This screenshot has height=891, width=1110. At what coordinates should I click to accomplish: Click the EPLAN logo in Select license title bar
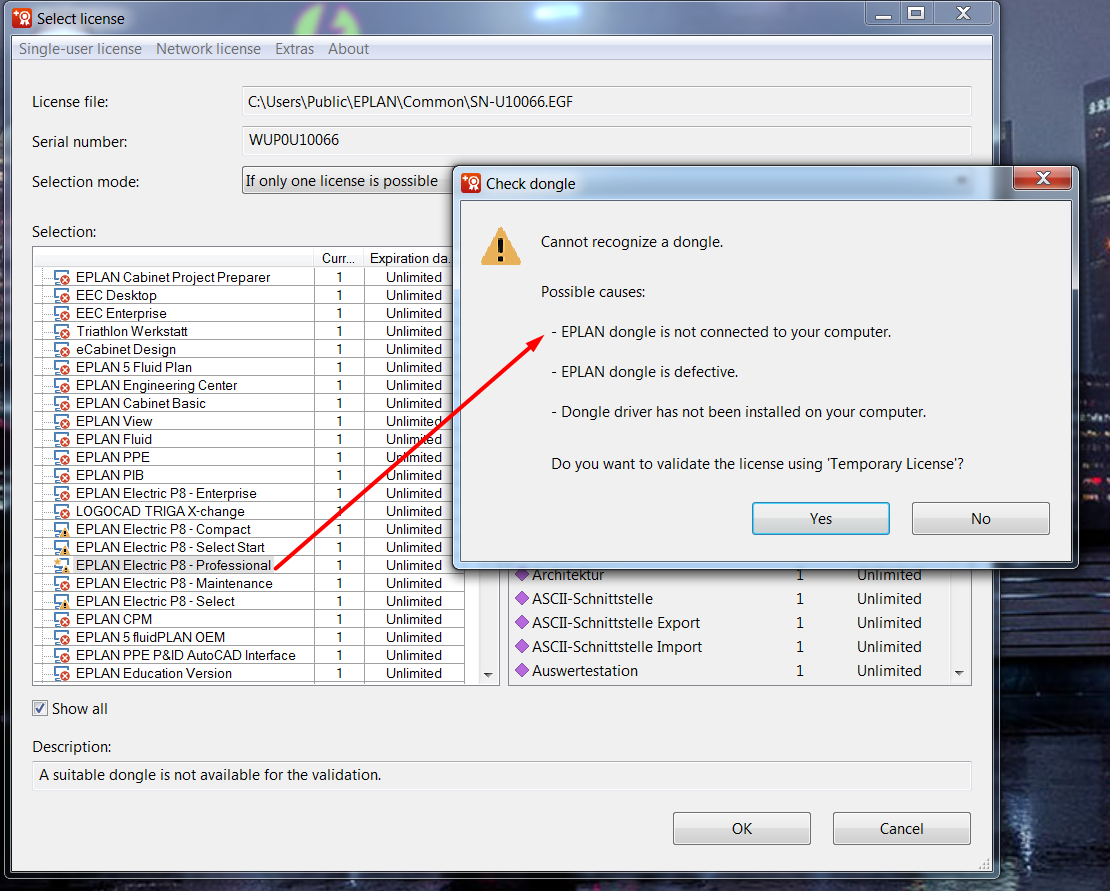point(22,18)
